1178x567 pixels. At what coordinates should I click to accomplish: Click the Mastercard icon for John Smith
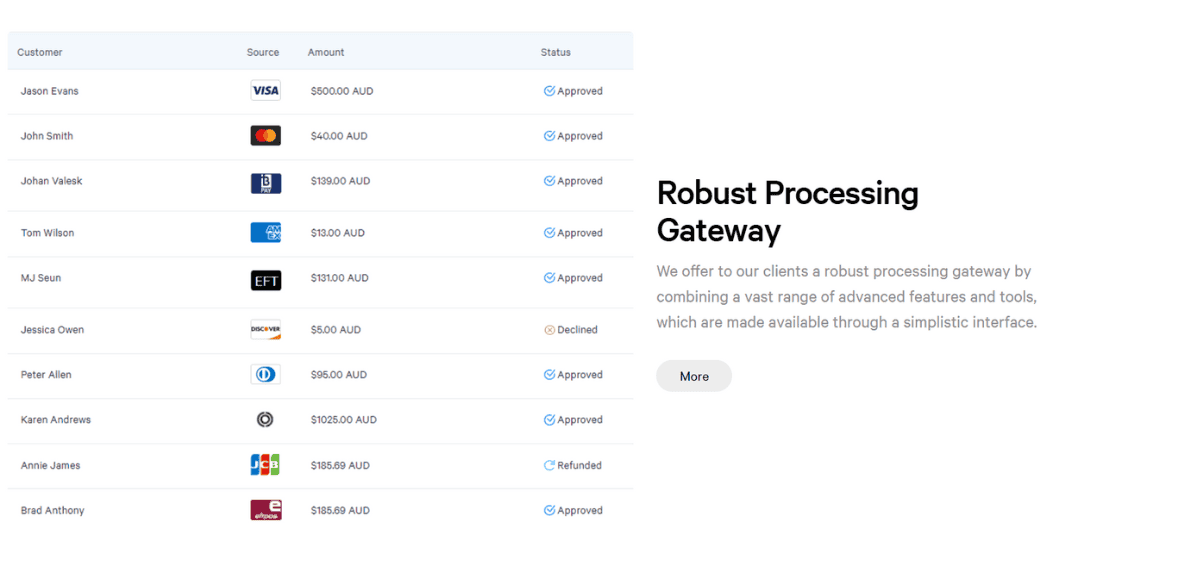(x=265, y=136)
